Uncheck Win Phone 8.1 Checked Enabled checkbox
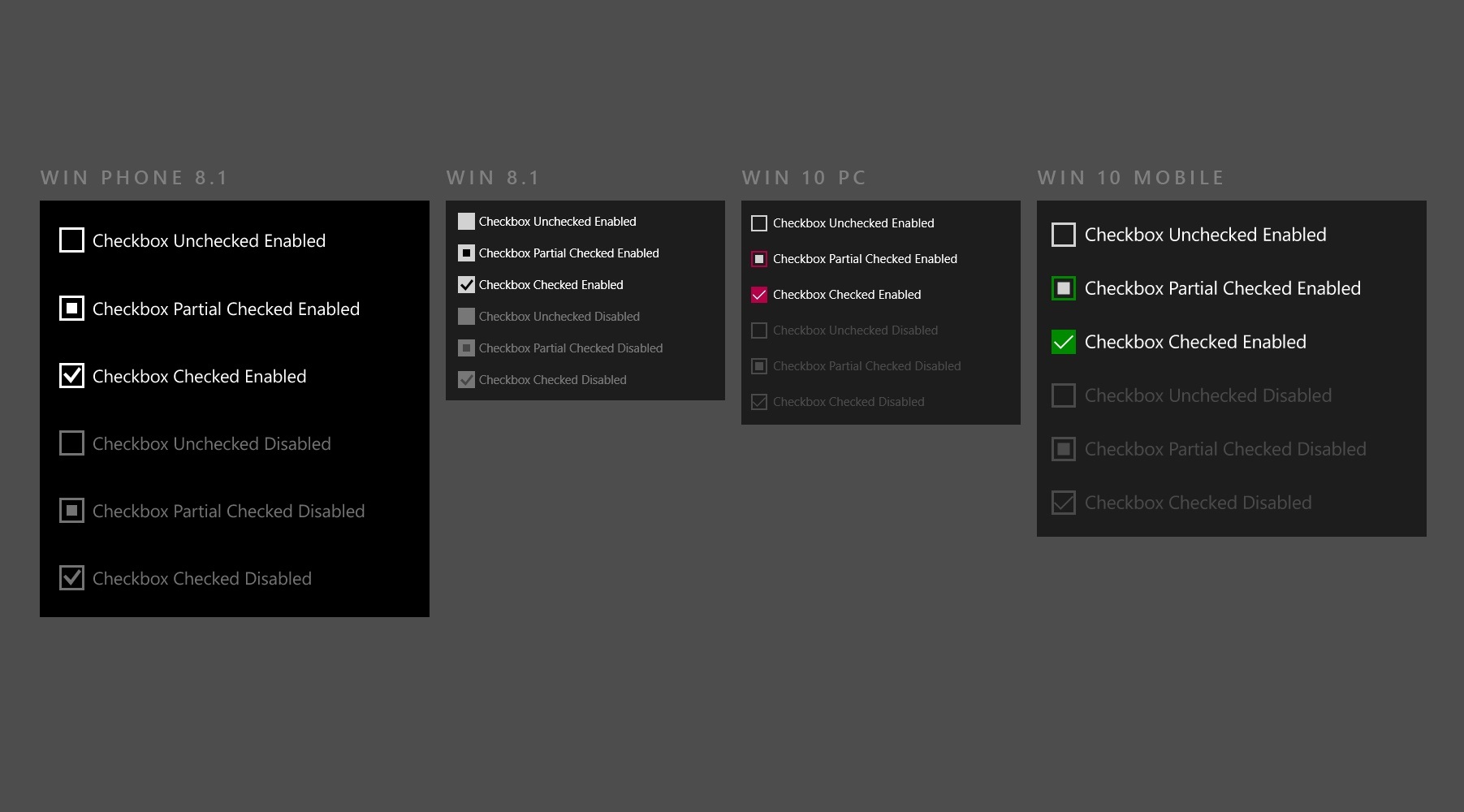 click(71, 375)
